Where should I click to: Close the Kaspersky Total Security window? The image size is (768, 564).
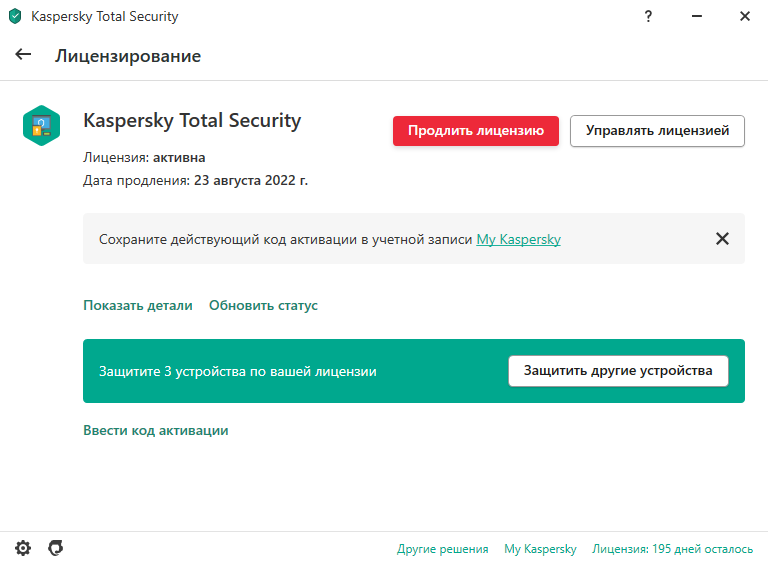pyautogui.click(x=744, y=16)
